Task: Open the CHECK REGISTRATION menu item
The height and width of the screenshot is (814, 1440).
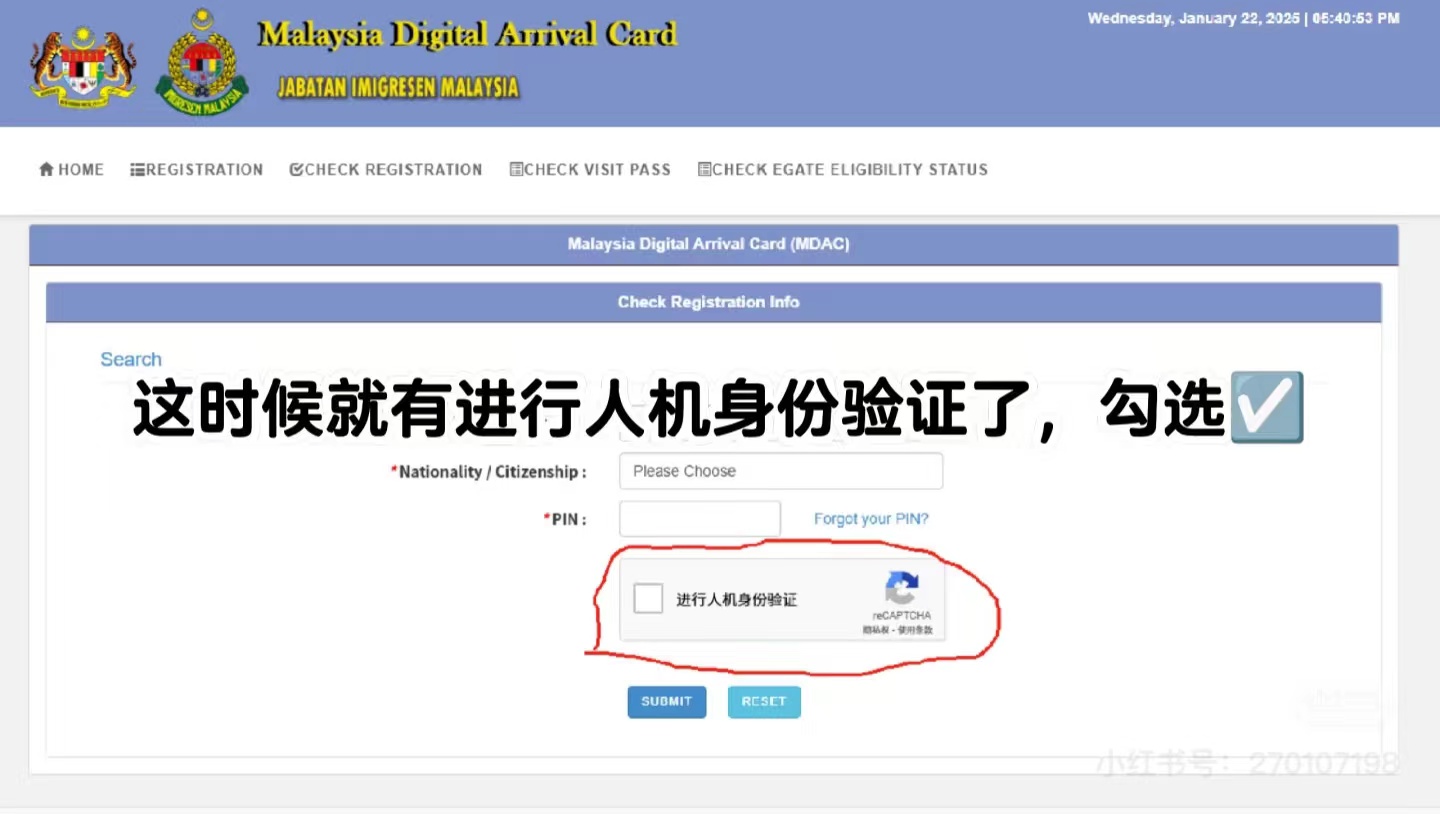Action: tap(386, 170)
